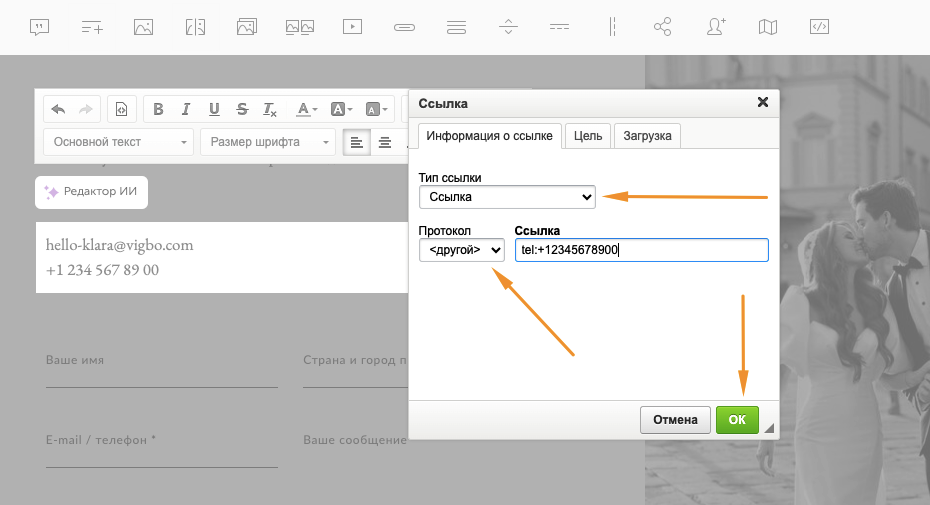
Task: Select the single image block icon
Action: pyautogui.click(x=143, y=27)
